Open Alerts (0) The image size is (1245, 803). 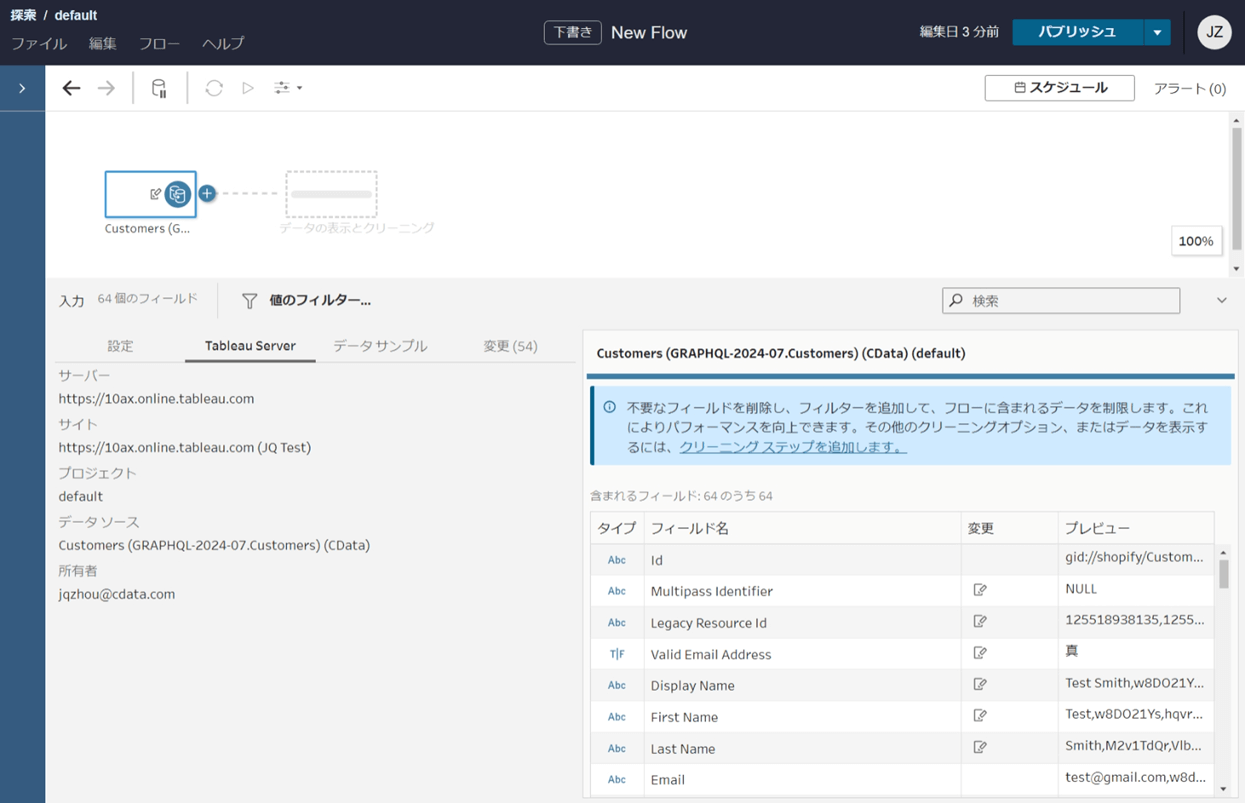(x=1190, y=88)
